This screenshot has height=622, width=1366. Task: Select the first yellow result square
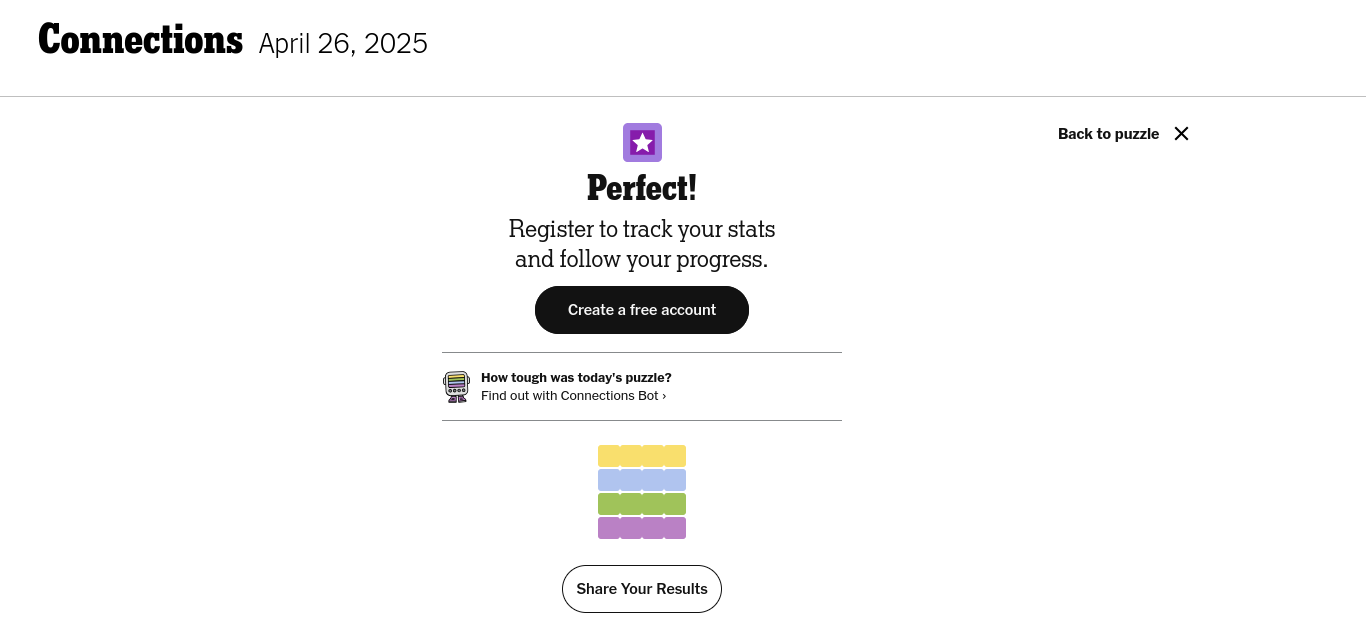click(x=609, y=456)
